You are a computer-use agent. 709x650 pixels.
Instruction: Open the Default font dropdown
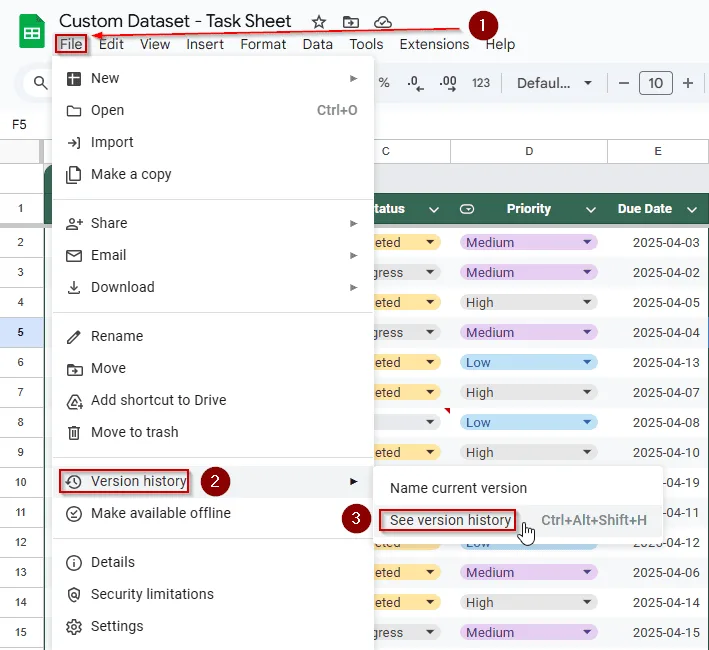click(554, 83)
